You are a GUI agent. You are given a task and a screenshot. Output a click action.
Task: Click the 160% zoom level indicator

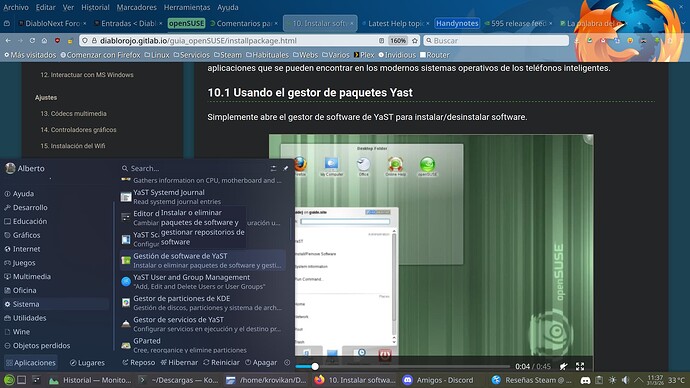click(398, 40)
